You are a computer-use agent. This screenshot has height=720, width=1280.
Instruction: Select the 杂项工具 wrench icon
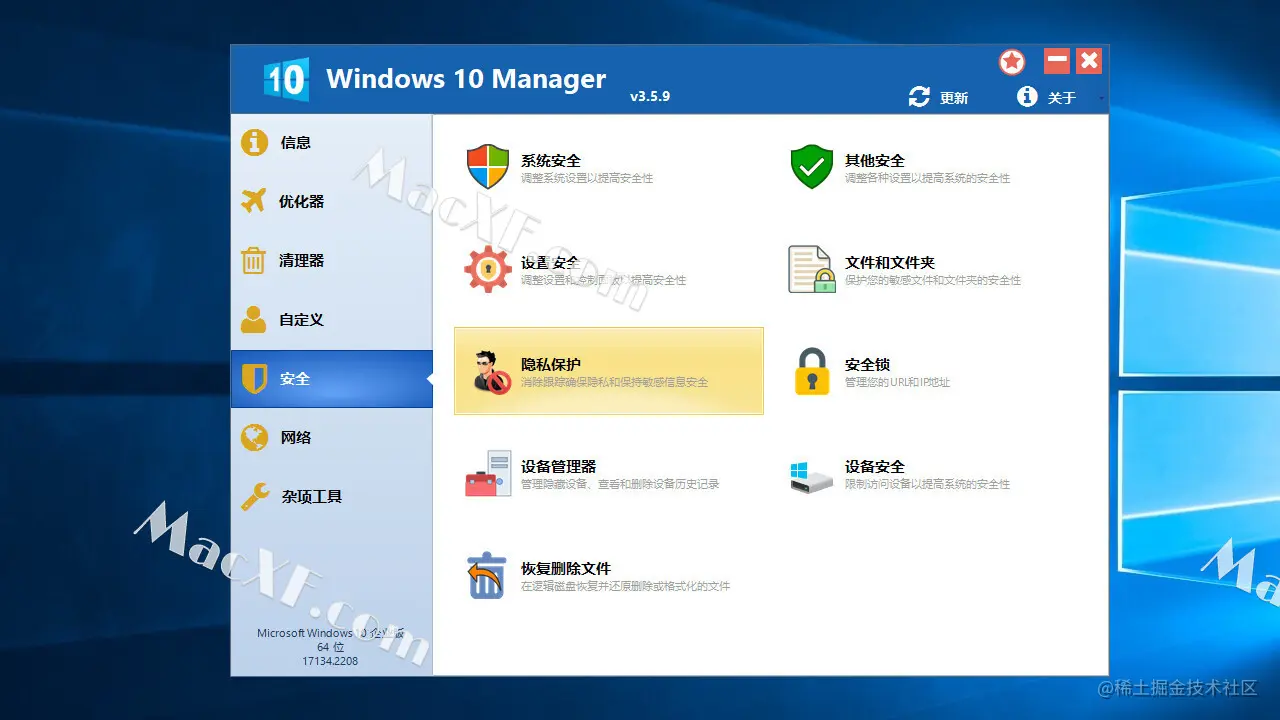pos(255,496)
